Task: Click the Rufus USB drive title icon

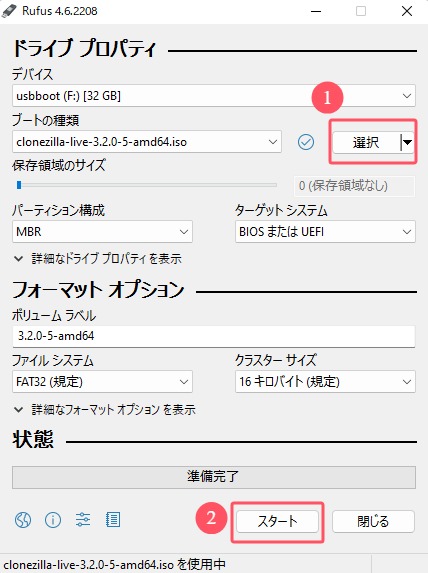Action: tap(9, 11)
